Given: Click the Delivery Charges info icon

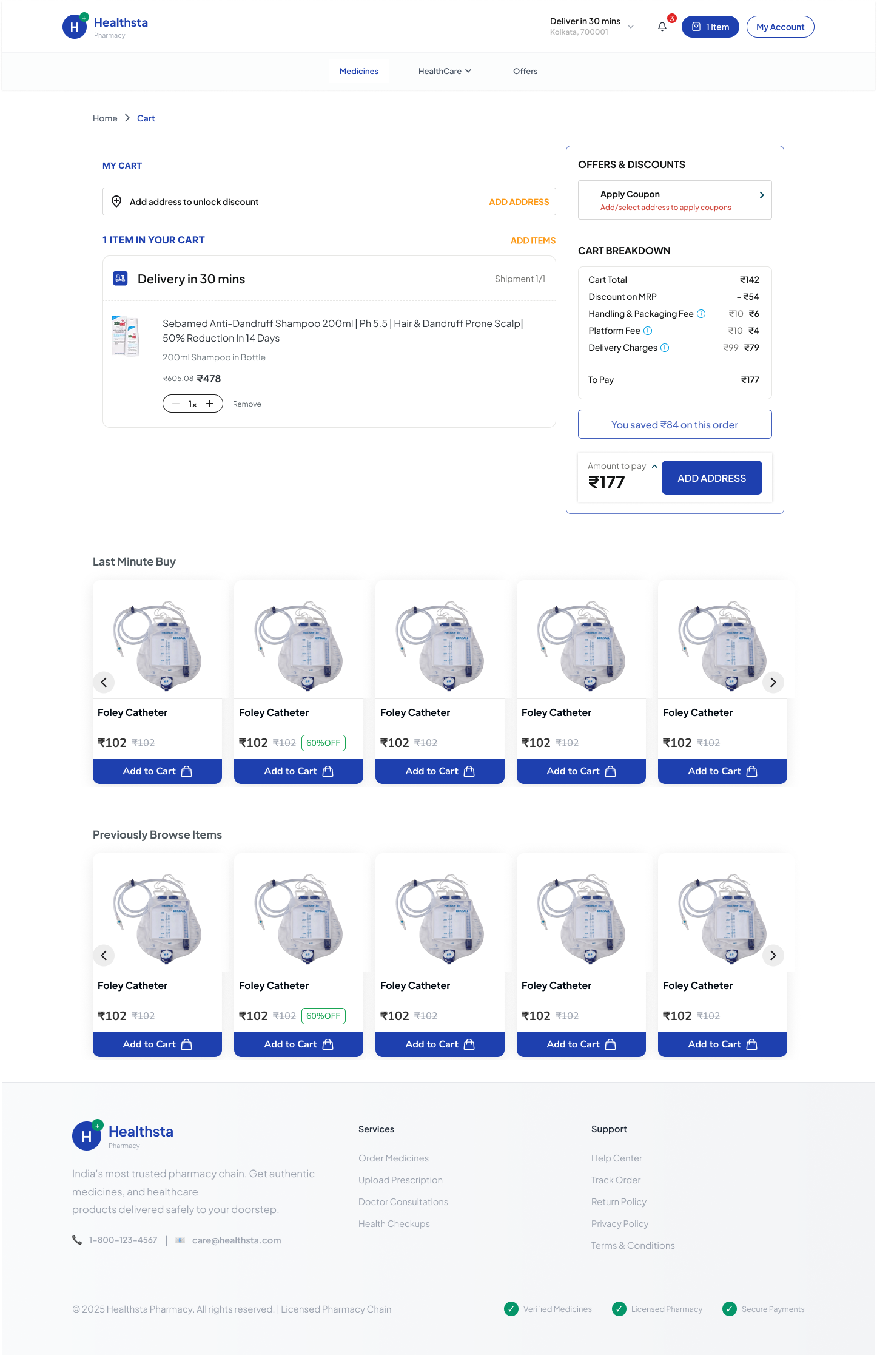Looking at the screenshot, I should (x=665, y=348).
